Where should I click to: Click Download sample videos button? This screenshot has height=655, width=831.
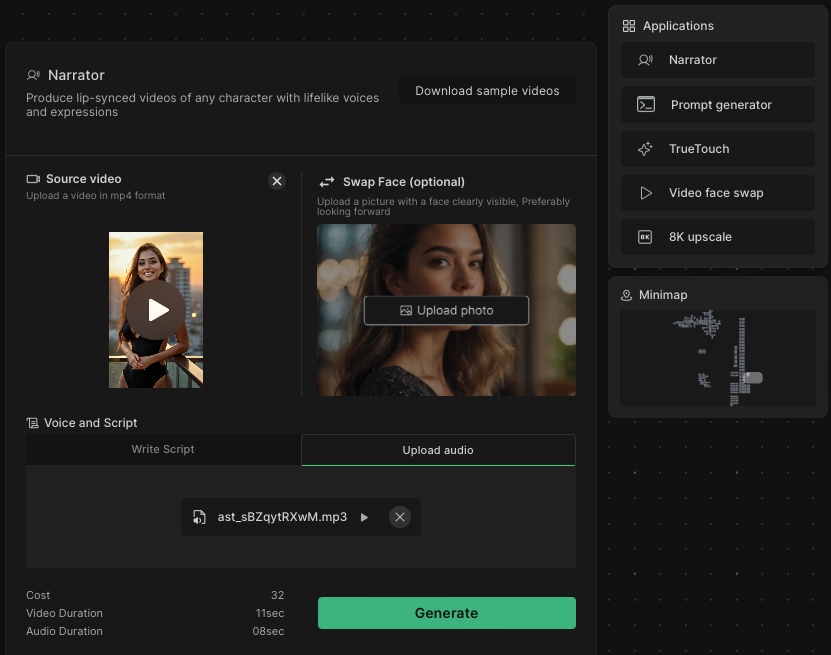(x=487, y=91)
